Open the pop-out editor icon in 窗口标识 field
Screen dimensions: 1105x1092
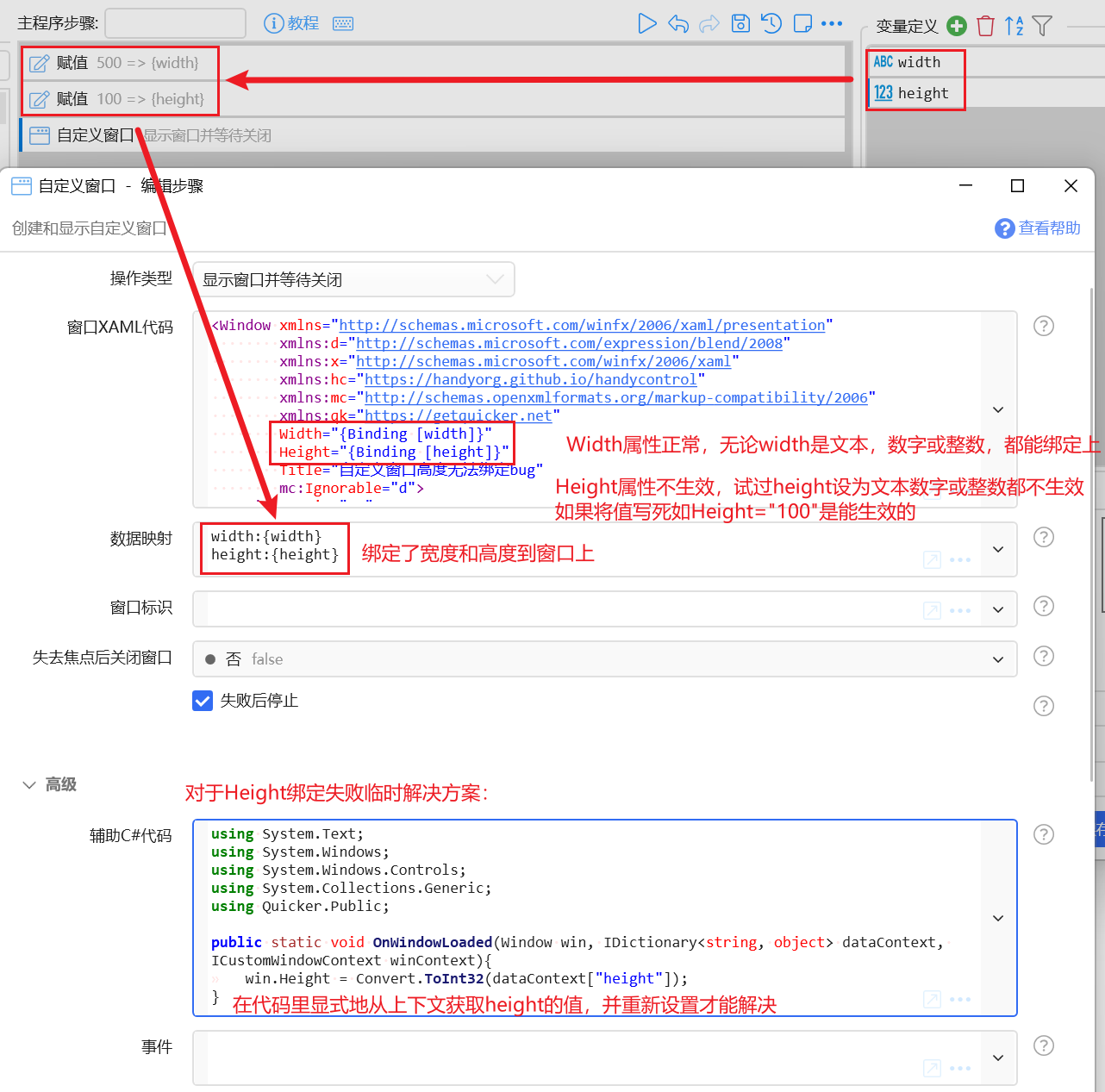point(932,610)
